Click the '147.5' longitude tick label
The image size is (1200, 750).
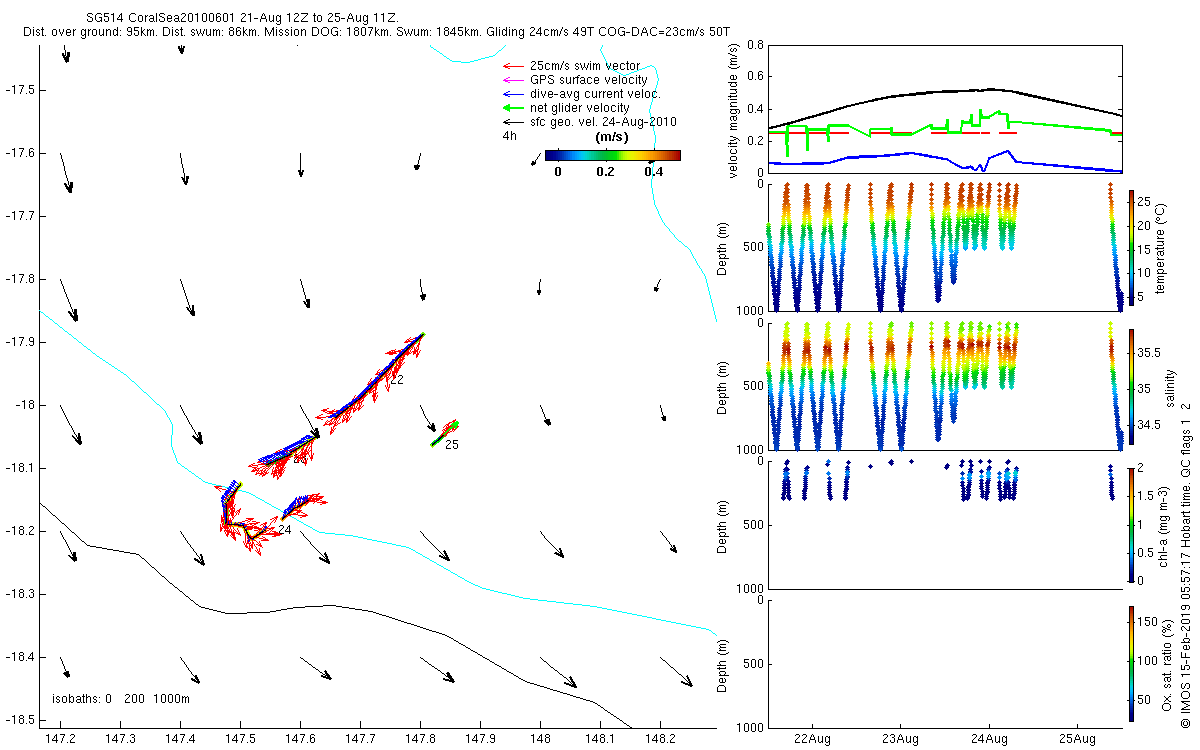(241, 738)
